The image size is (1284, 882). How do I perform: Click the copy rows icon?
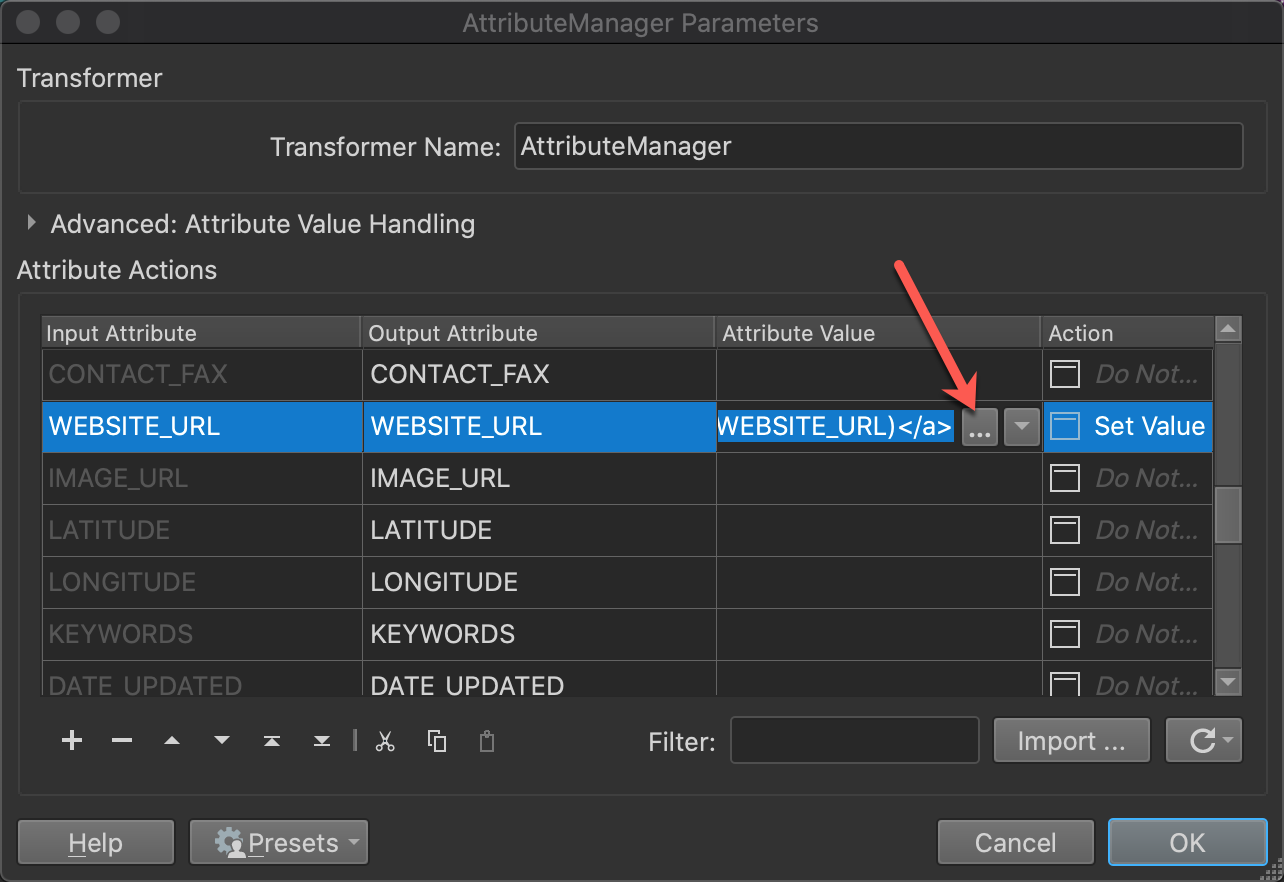click(437, 741)
